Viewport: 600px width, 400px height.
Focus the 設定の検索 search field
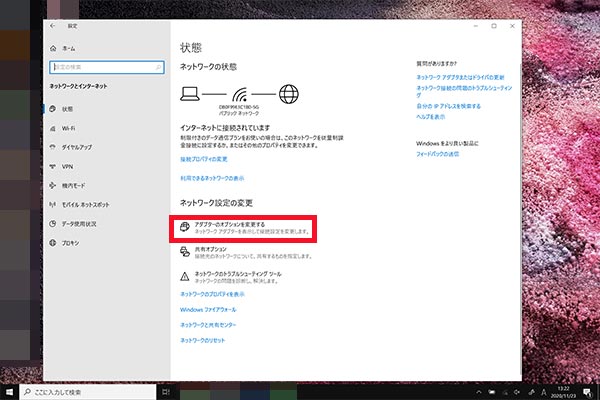[107, 67]
